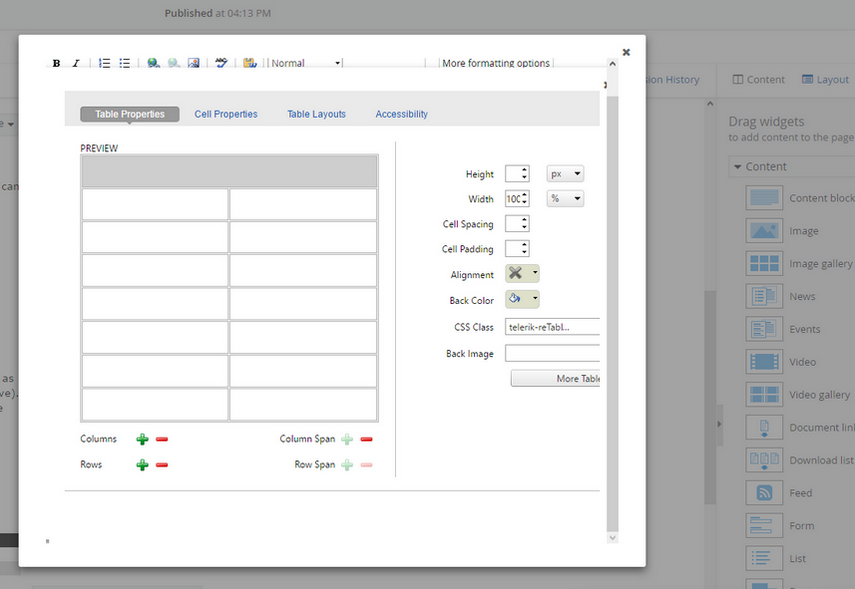The image size is (855, 589).
Task: Close the table editor dialog
Action: pyautogui.click(x=627, y=52)
